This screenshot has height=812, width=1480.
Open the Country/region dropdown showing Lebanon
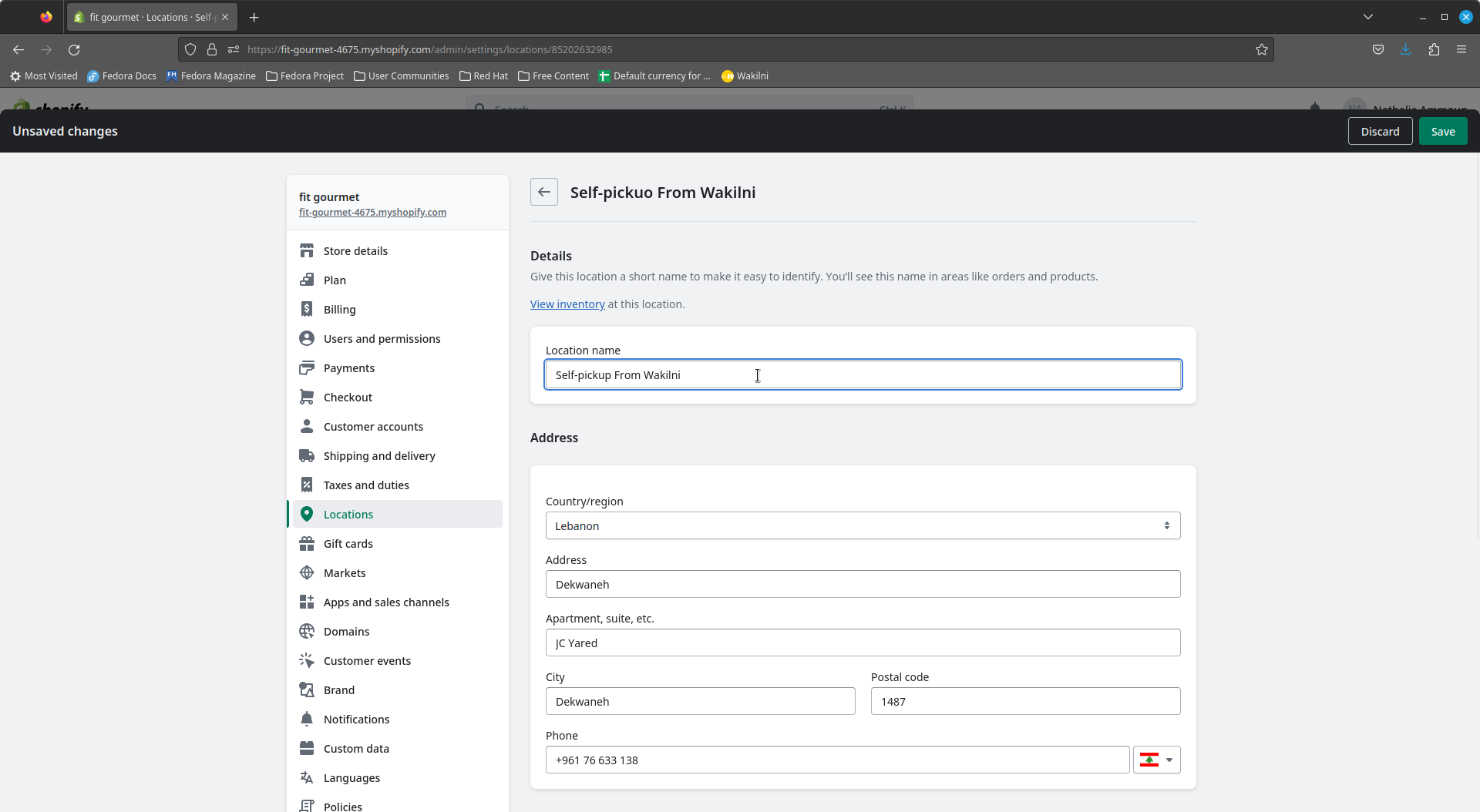coord(863,526)
